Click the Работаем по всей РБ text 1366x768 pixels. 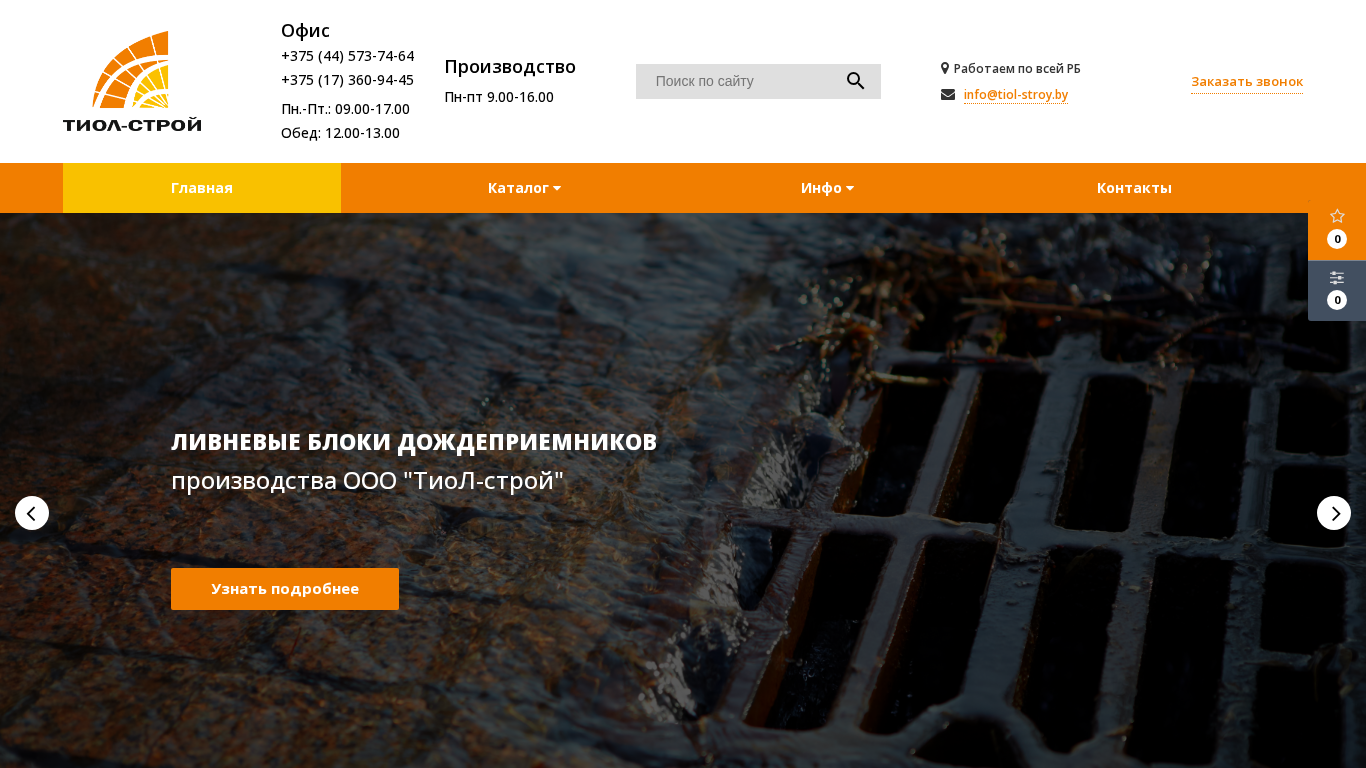1017,69
